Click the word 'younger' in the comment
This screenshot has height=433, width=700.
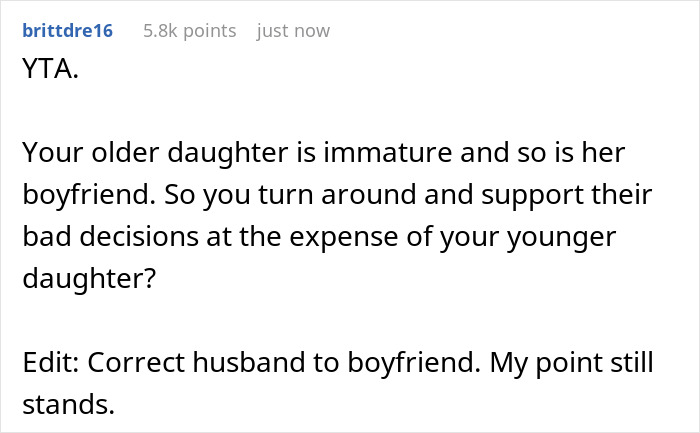562,238
